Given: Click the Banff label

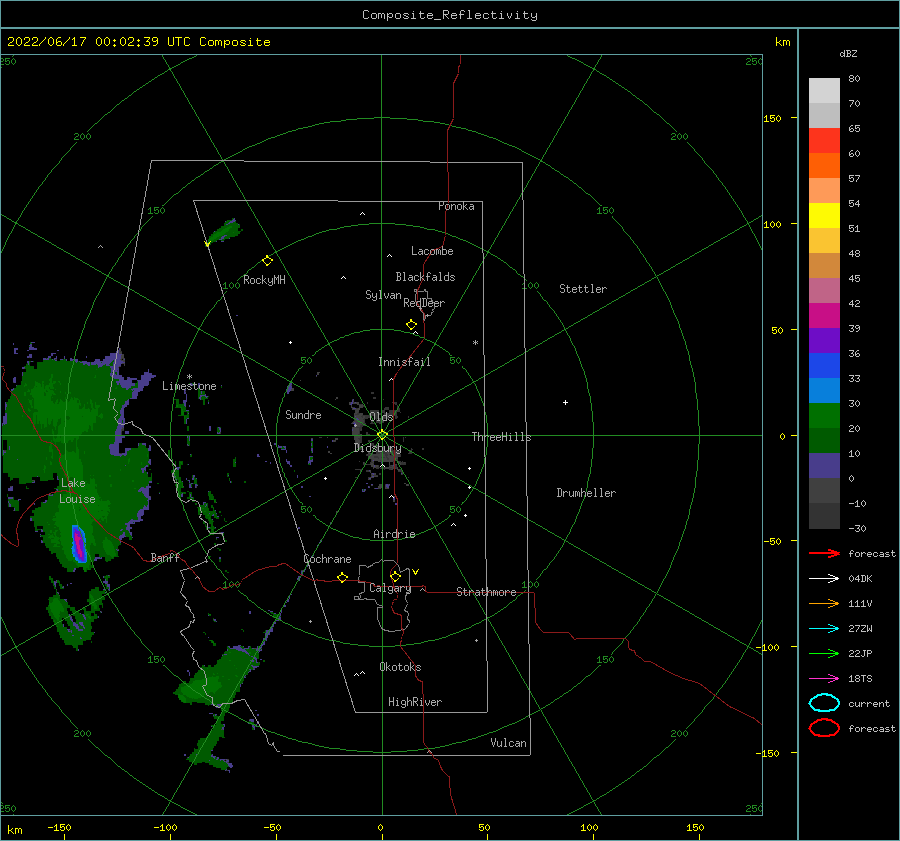Looking at the screenshot, I should (x=165, y=557).
